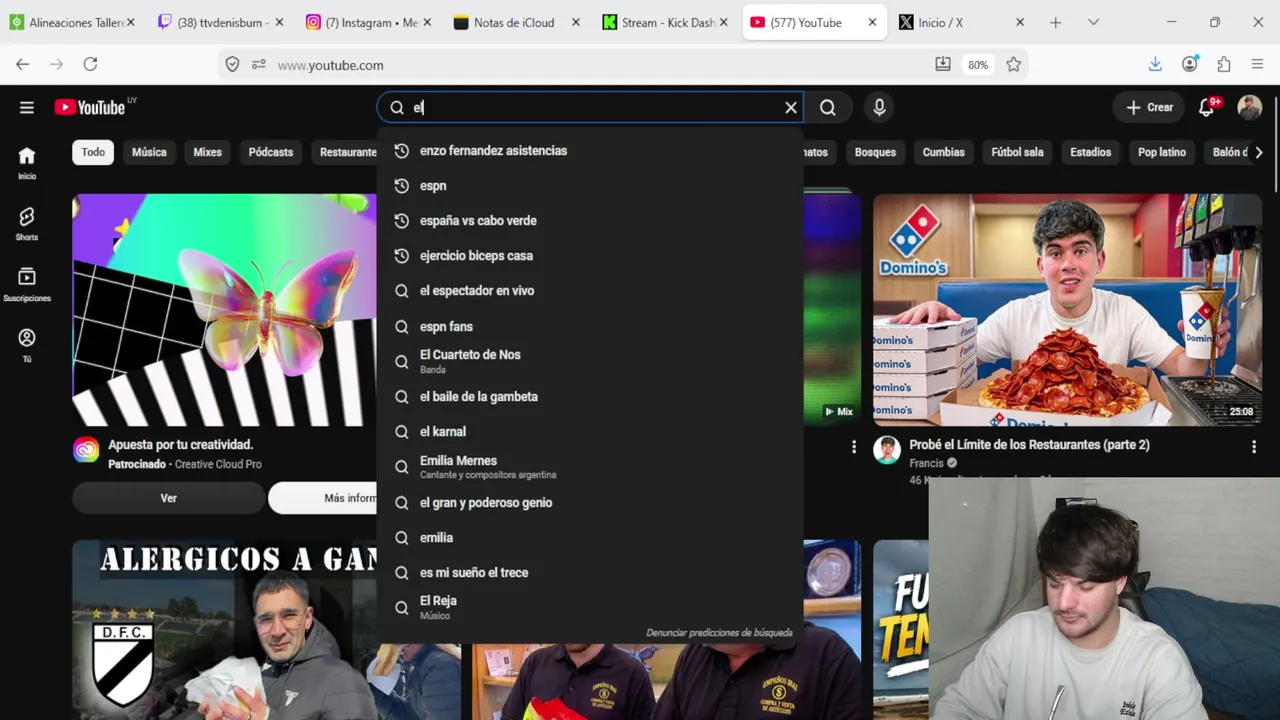Viewport: 1280px width, 720px height.
Task: Choose suggestion El Cuarteto de Nos
Action: 590,362
